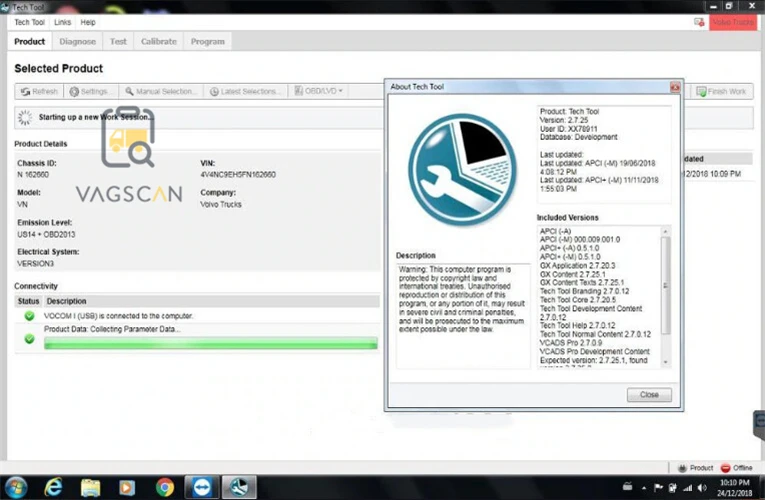The height and width of the screenshot is (500, 765).
Task: Click scroll down arrow in Included Versions
Action: pyautogui.click(x=665, y=362)
